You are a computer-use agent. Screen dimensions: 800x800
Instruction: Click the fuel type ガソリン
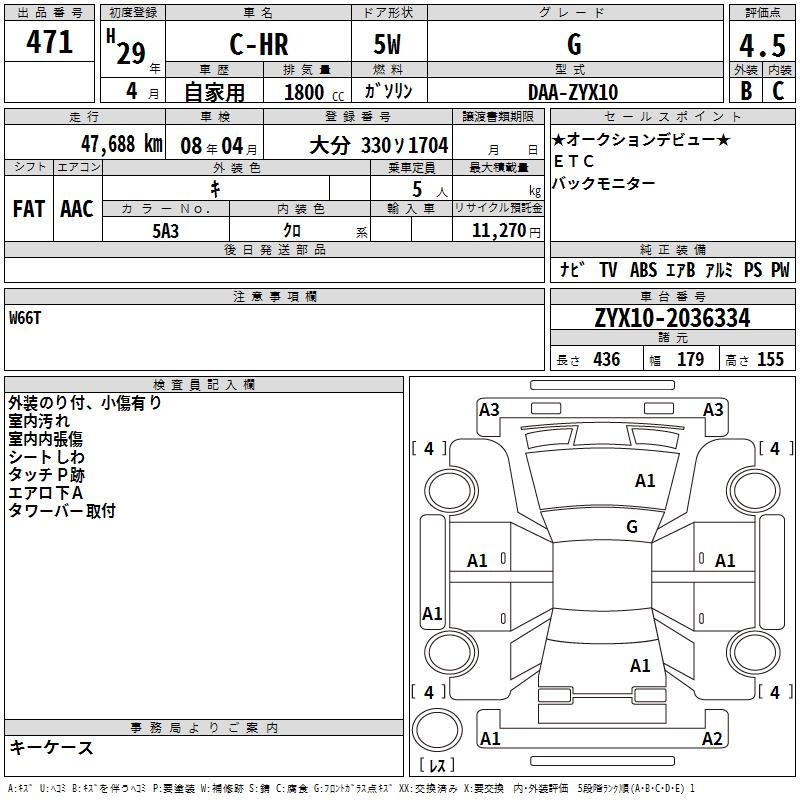[388, 91]
